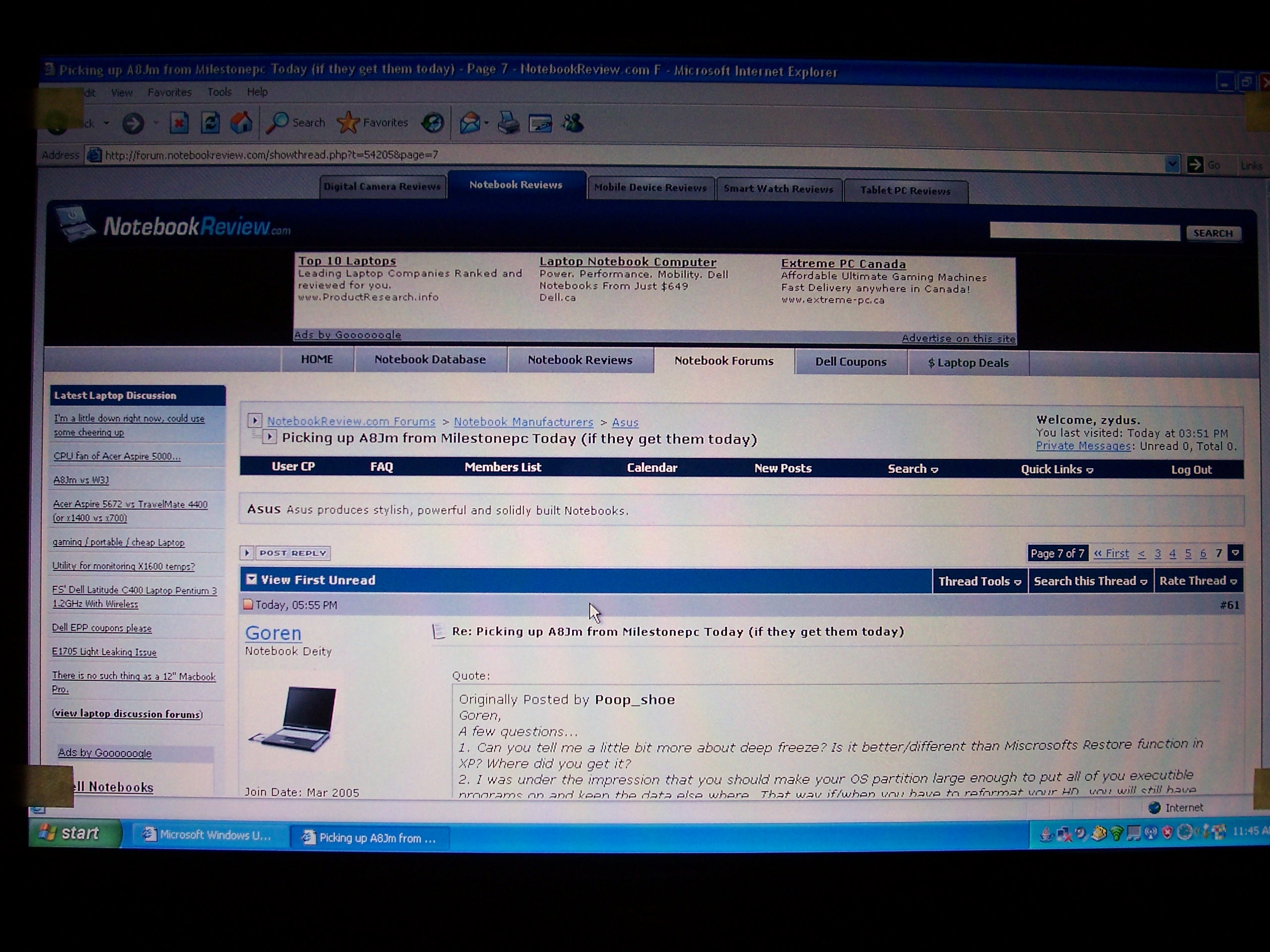Click the Log Out link
Viewport: 1270px width, 952px height.
coord(1191,470)
